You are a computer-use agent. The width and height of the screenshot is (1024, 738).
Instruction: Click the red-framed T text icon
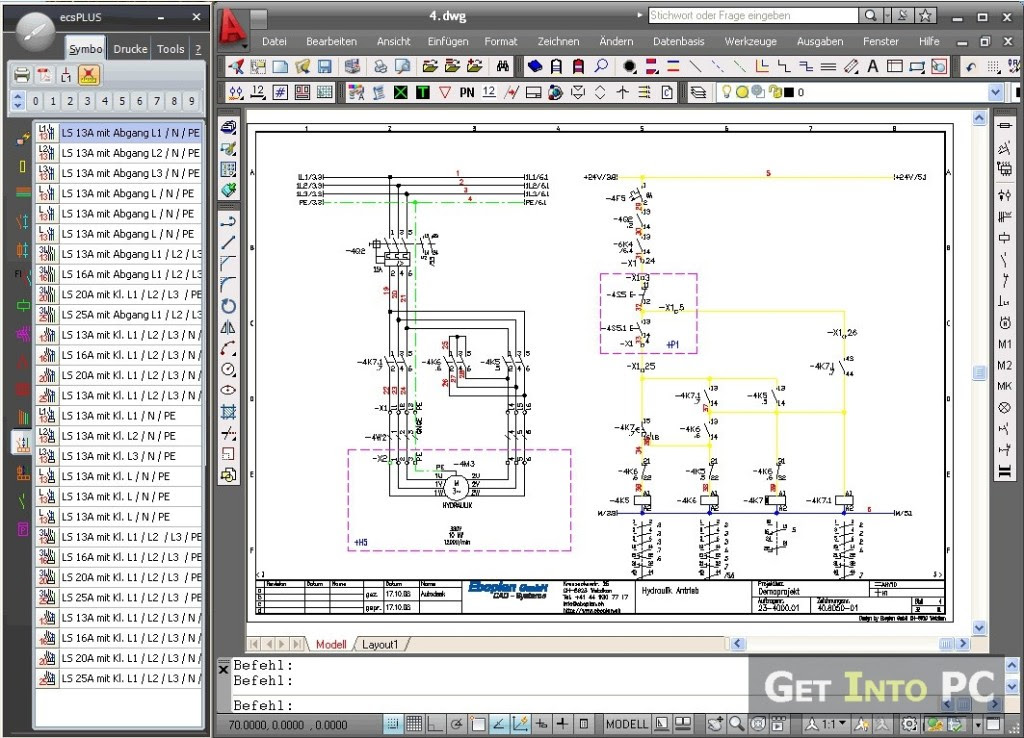(423, 92)
